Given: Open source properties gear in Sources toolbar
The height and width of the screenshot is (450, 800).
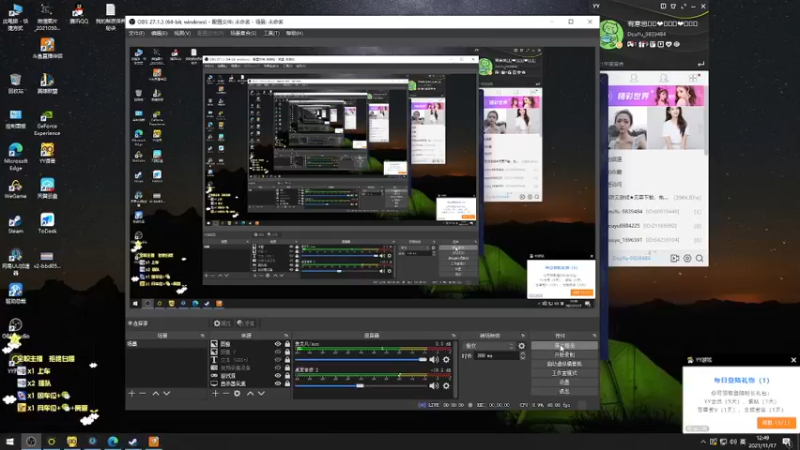Looking at the screenshot, I should click(x=237, y=393).
